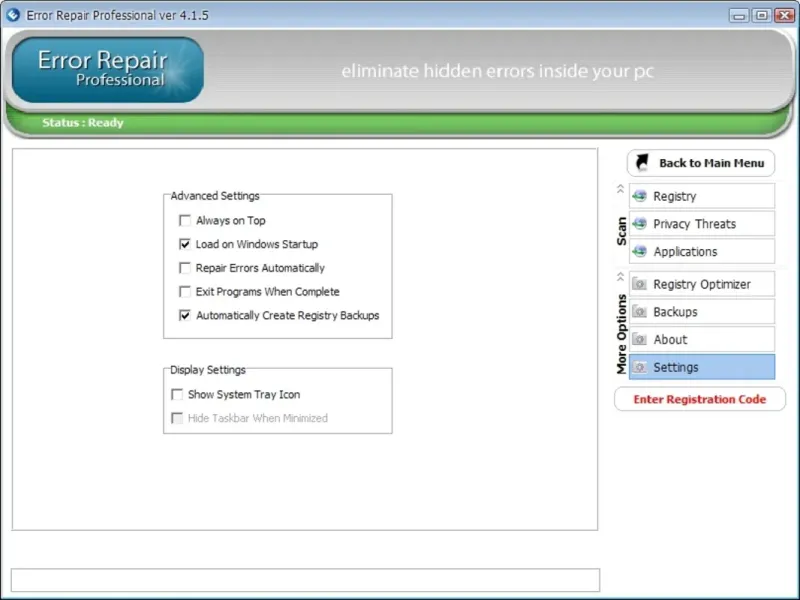Check Show System Tray Icon
This screenshot has width=800, height=600.
(177, 394)
